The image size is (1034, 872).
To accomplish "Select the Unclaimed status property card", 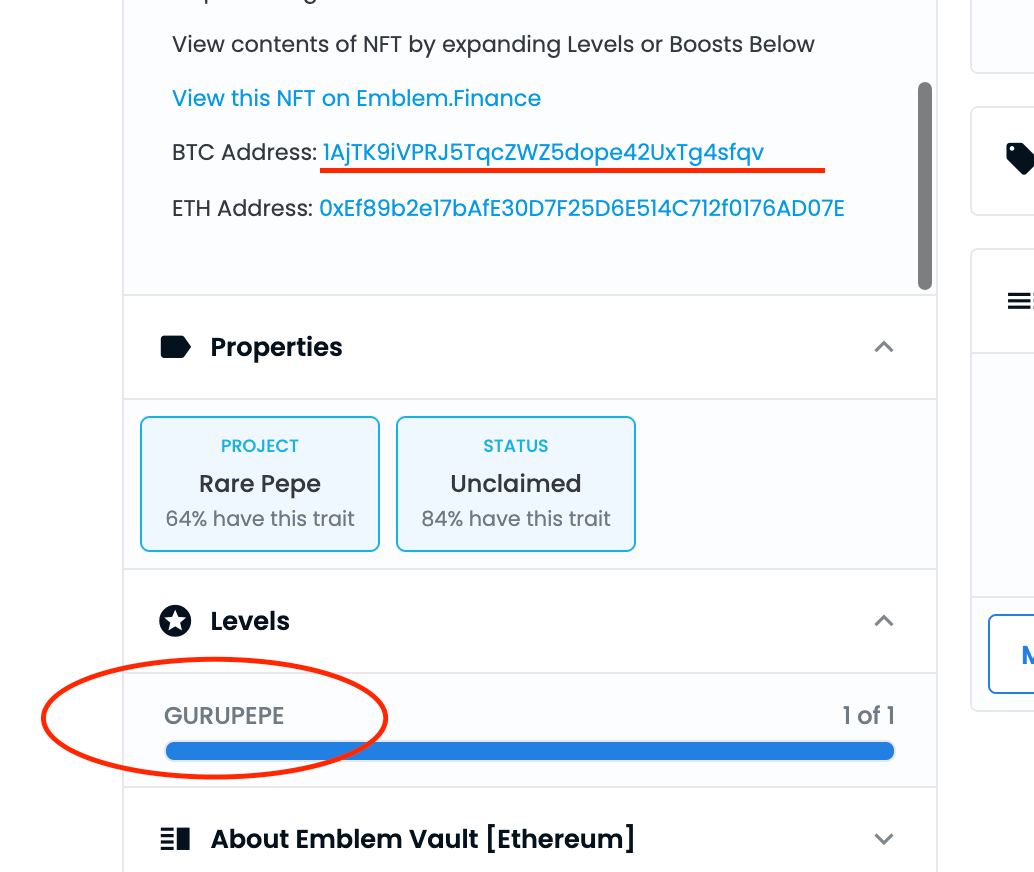I will click(x=516, y=483).
